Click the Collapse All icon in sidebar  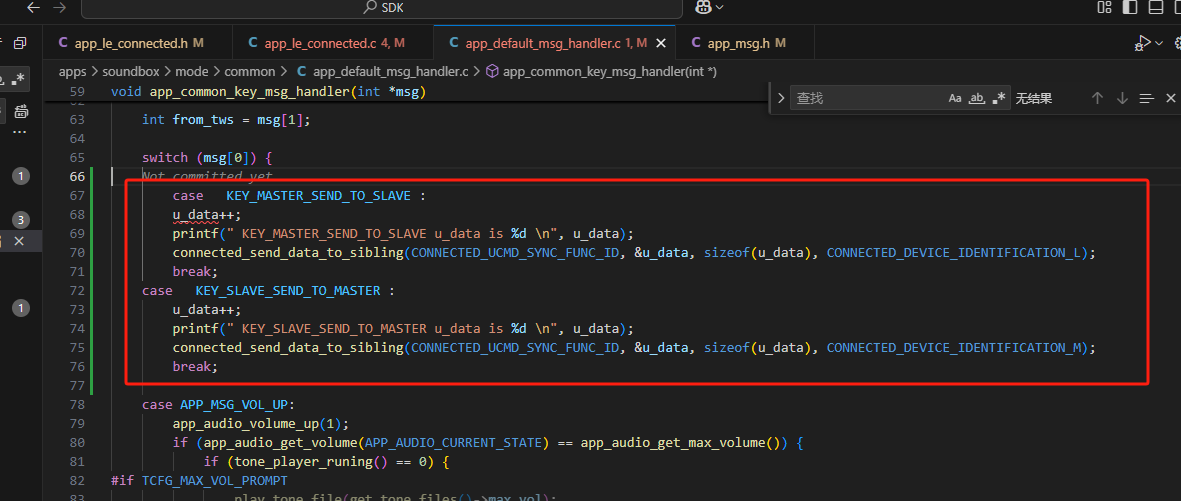20,43
